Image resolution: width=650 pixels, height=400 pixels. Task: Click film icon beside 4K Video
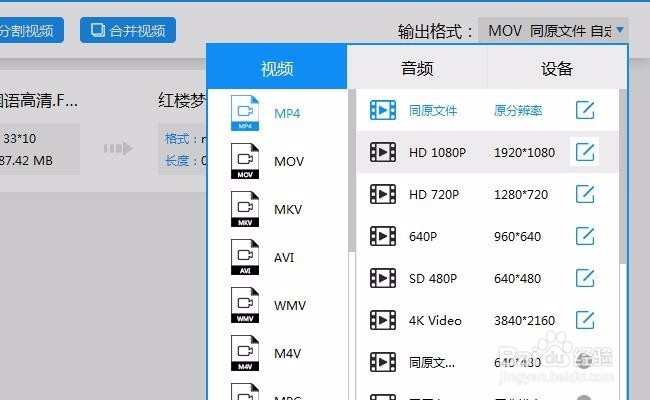tap(383, 320)
